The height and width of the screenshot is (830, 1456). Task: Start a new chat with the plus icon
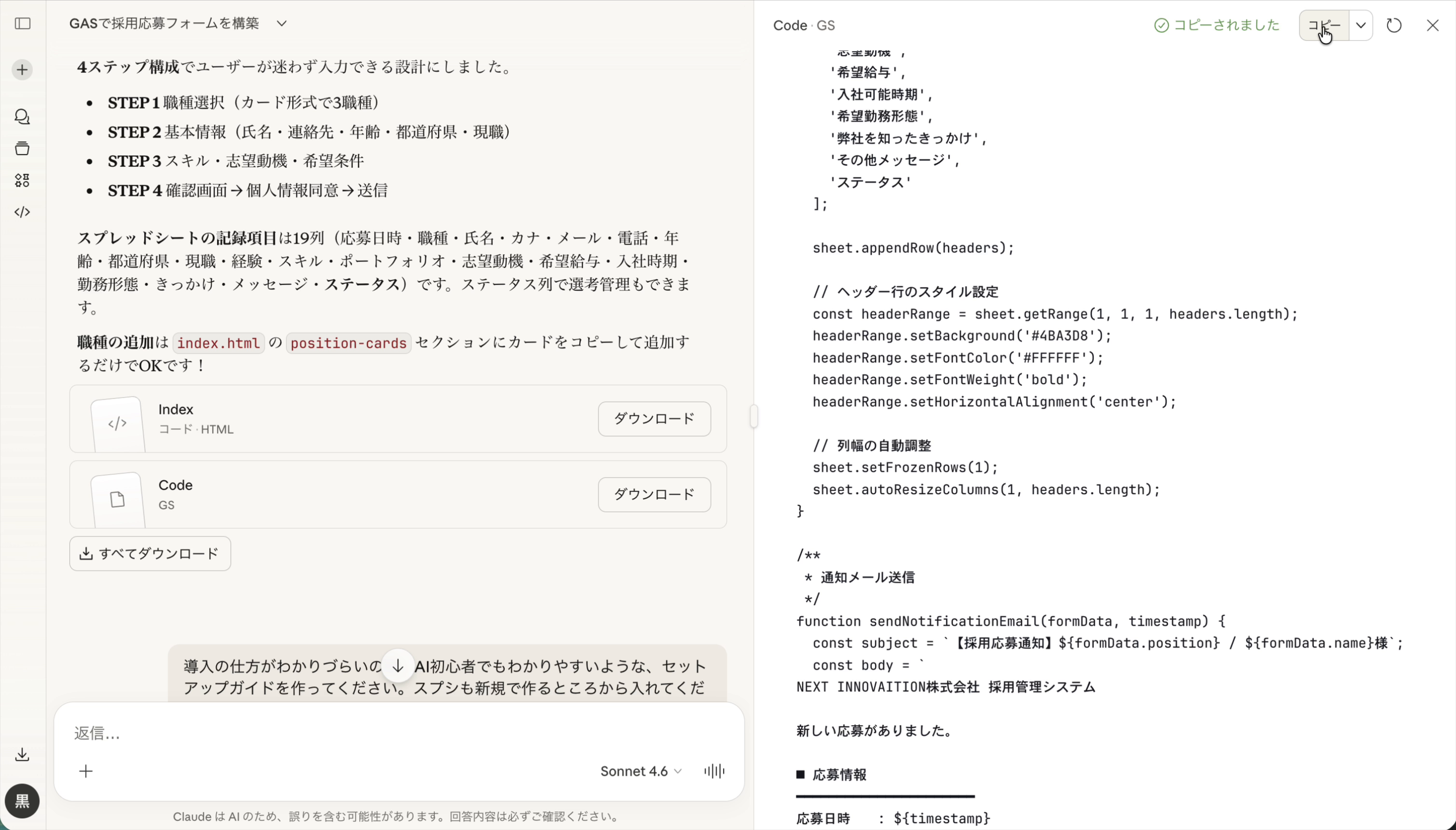point(22,69)
